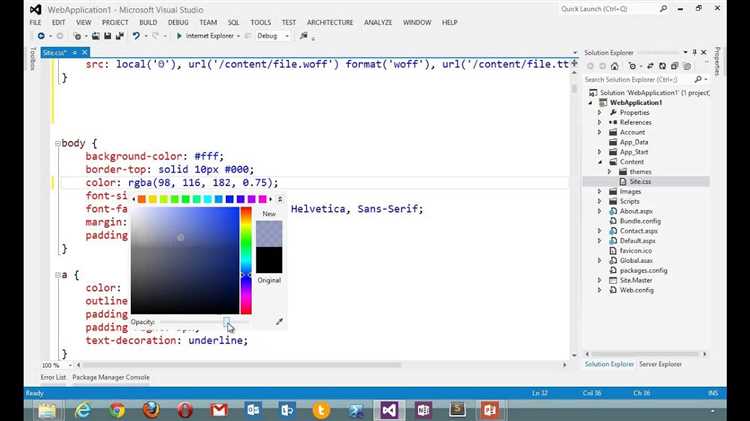Image resolution: width=750 pixels, height=421 pixels.
Task: Select Default.aspx in Solution Explorer
Action: (x=637, y=241)
